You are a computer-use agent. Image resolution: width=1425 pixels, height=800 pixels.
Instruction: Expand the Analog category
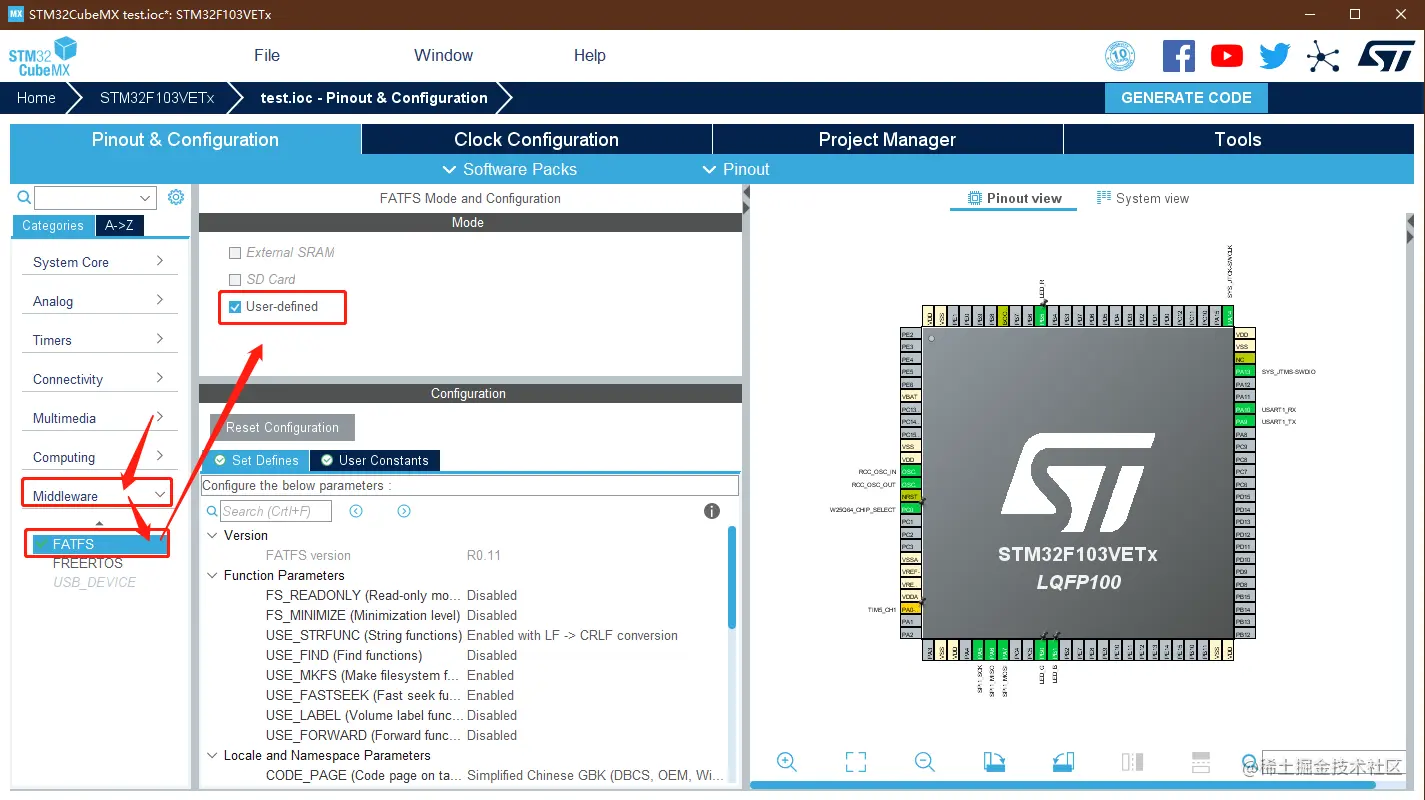pyautogui.click(x=98, y=301)
